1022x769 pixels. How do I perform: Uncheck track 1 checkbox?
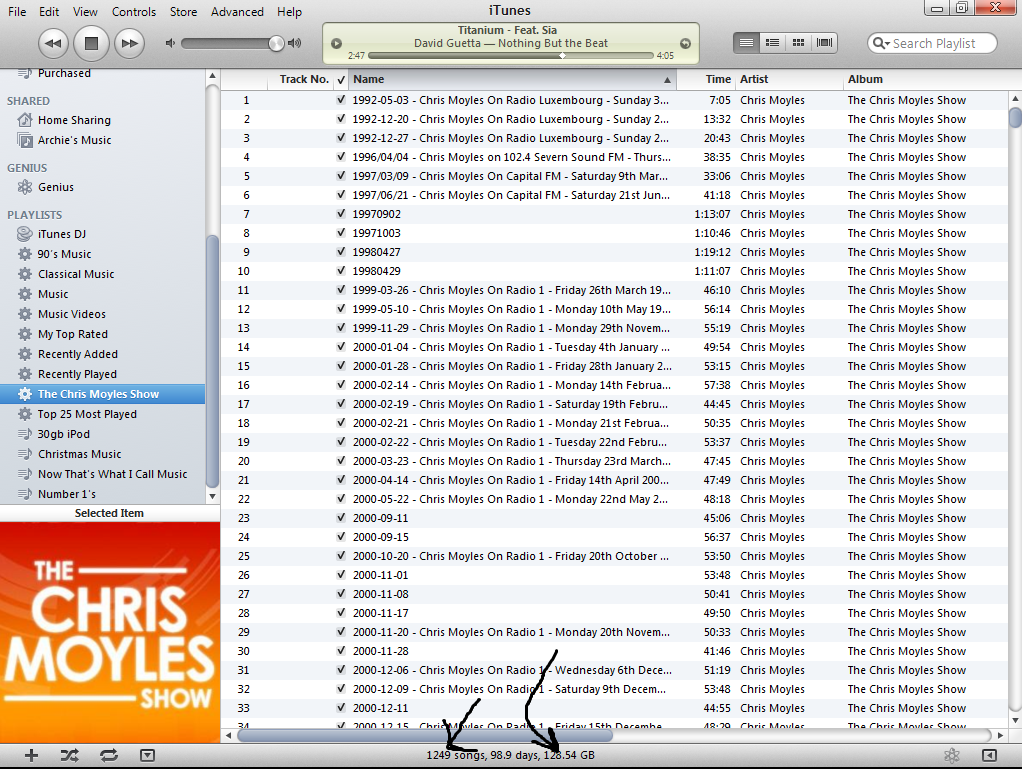pyautogui.click(x=341, y=100)
